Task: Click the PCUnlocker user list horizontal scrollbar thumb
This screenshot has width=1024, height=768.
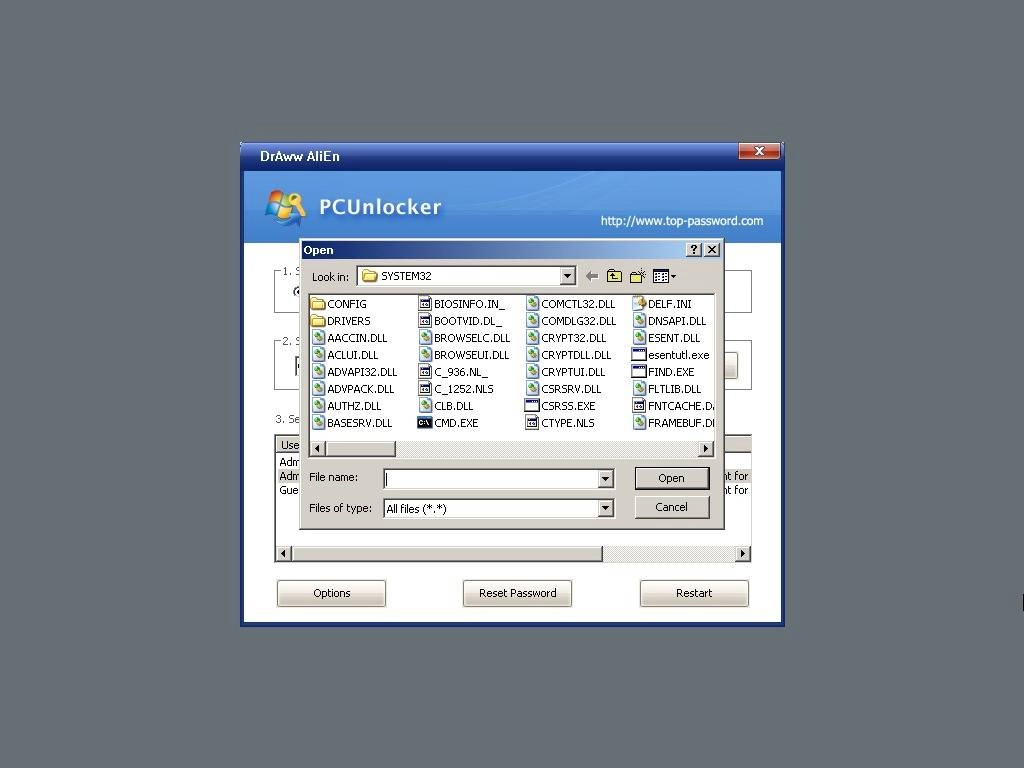Action: click(447, 554)
